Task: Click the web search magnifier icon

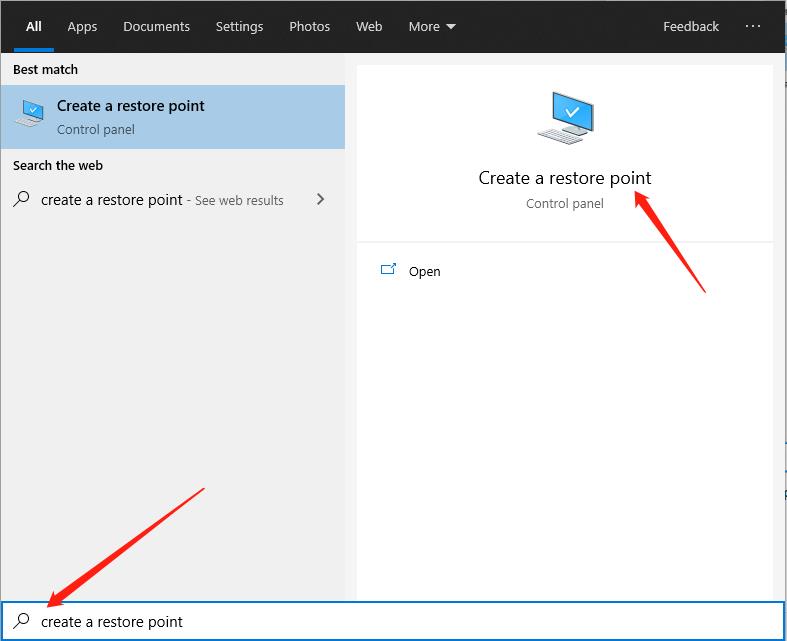Action: tap(22, 199)
